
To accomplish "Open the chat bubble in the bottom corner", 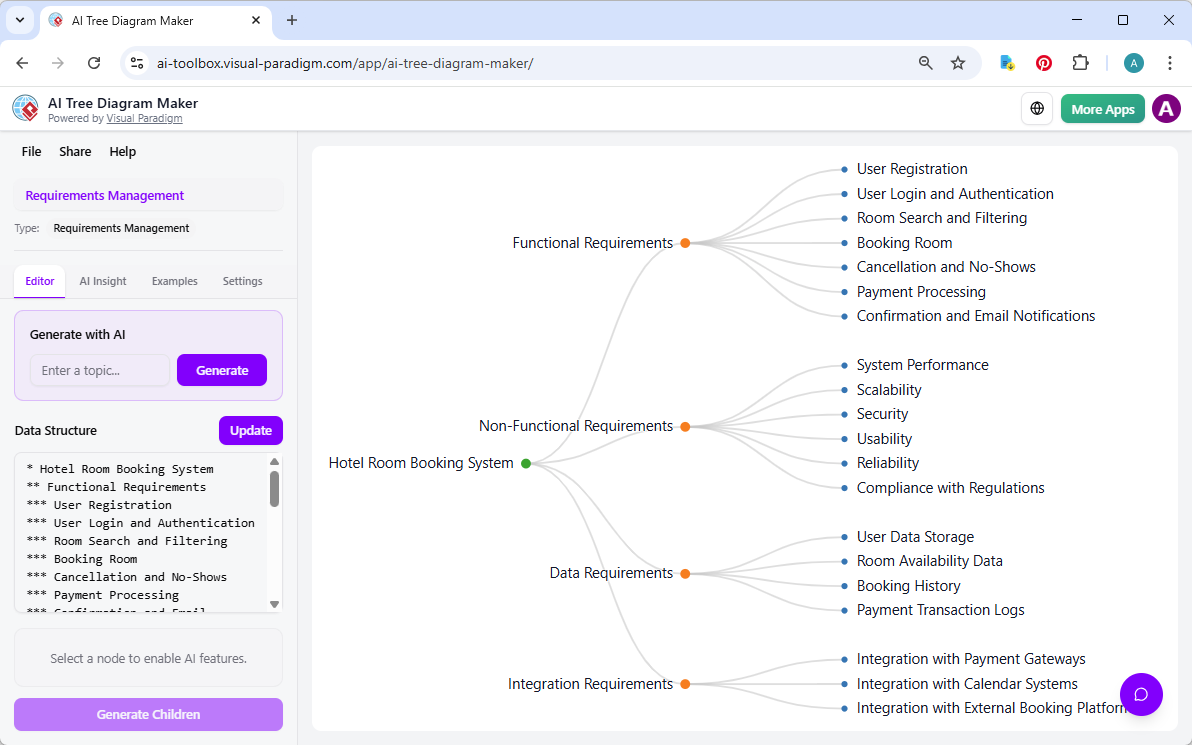I will click(1141, 694).
